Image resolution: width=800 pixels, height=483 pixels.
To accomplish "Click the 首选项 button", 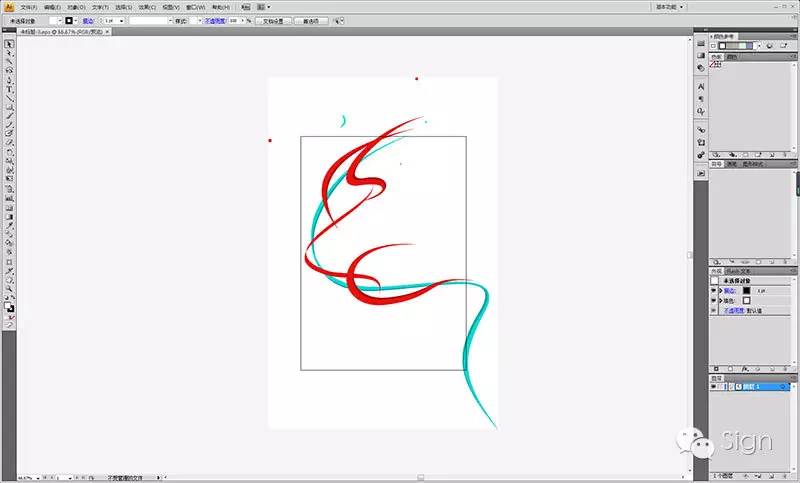I will [315, 20].
